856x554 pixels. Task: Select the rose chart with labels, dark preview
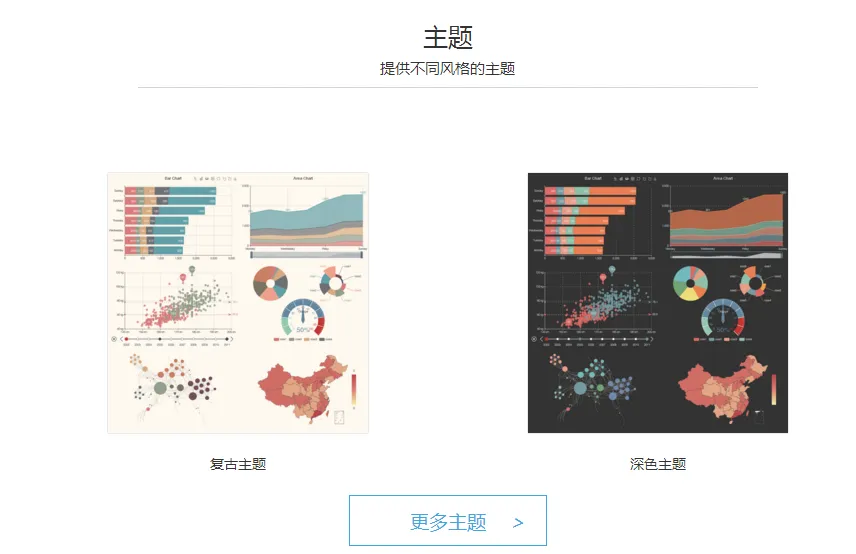(x=754, y=282)
